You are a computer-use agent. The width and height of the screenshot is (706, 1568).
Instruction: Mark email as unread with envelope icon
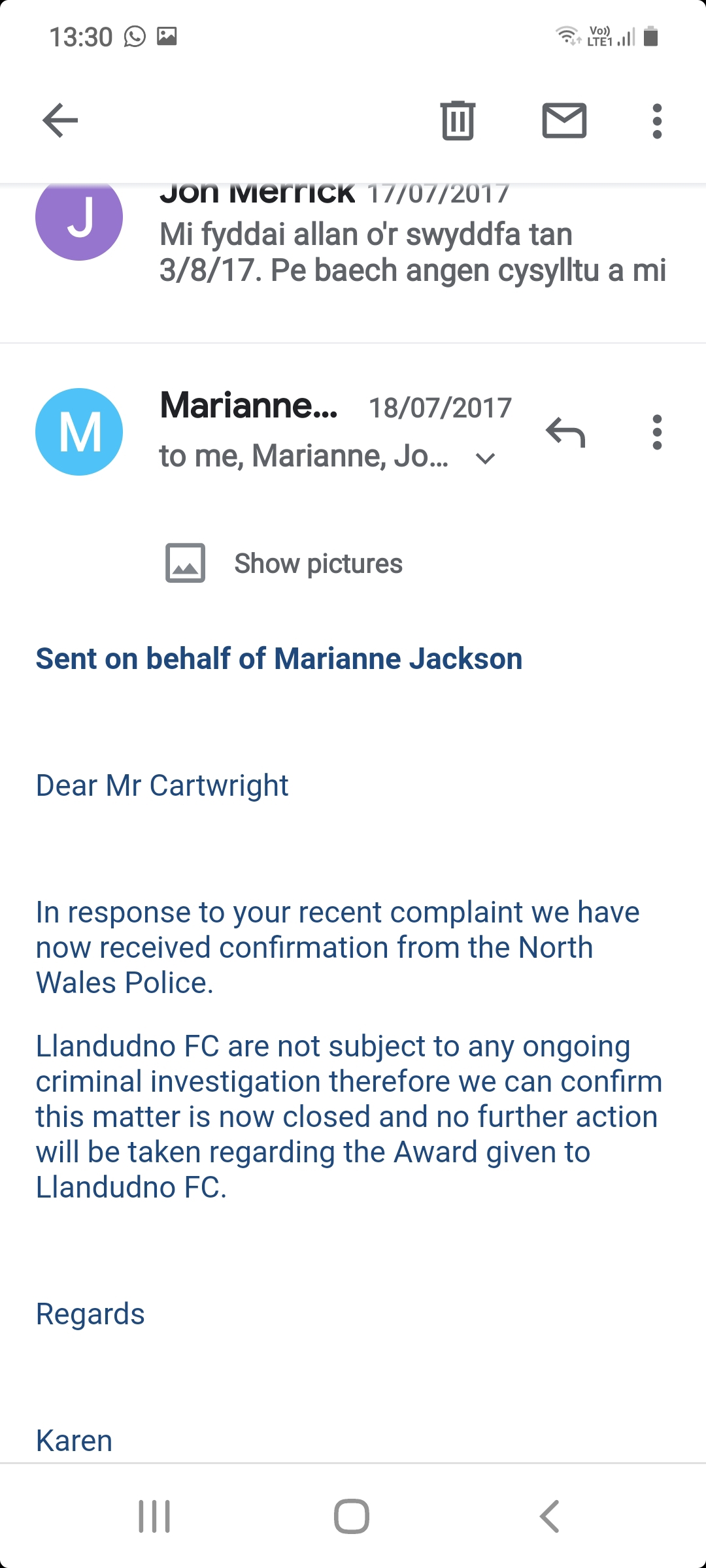point(564,120)
